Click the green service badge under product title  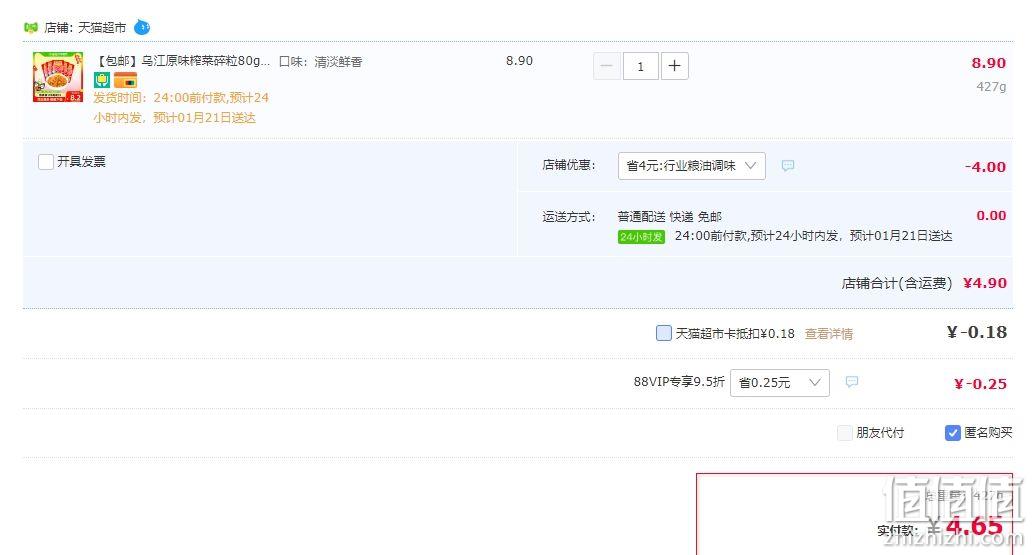point(101,80)
